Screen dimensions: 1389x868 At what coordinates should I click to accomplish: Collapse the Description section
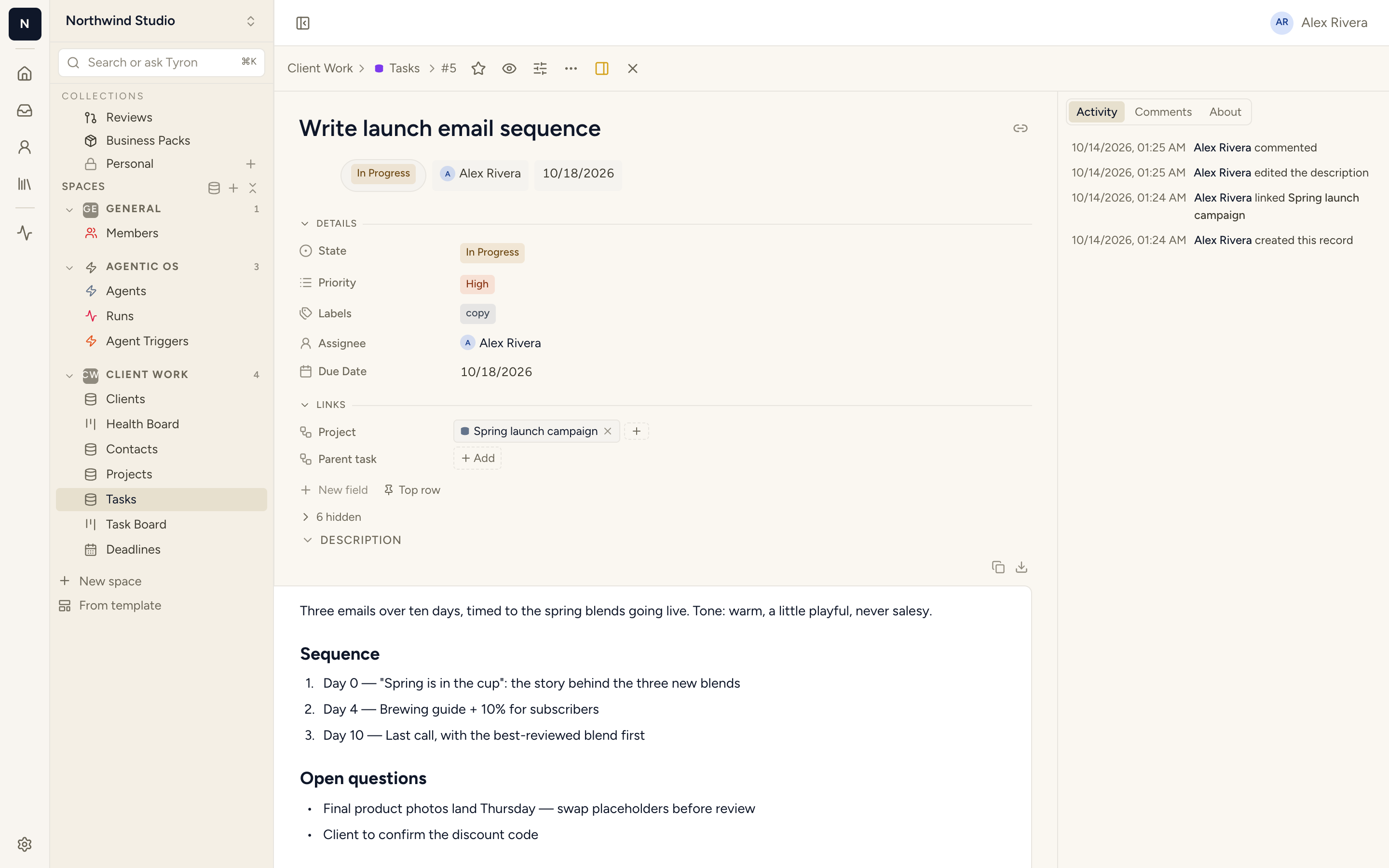click(x=308, y=540)
